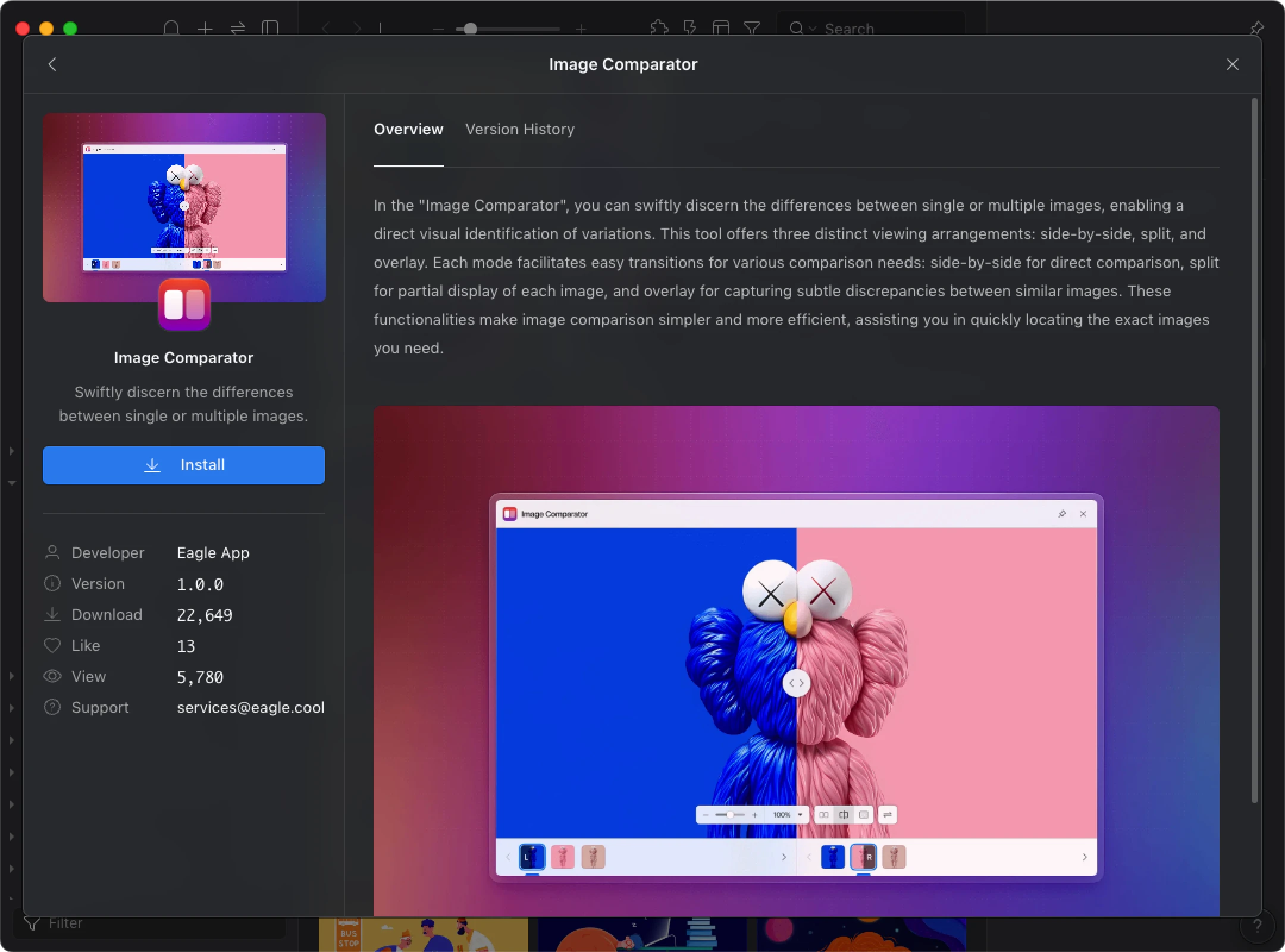Click the like count 13
This screenshot has height=952, width=1285.
pos(186,646)
